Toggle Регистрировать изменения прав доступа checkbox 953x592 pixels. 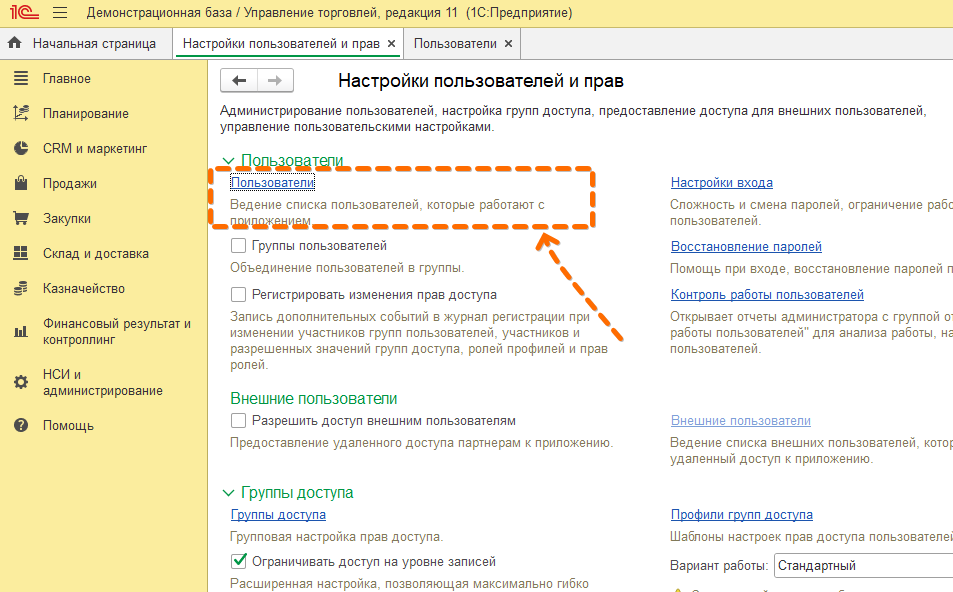click(238, 295)
